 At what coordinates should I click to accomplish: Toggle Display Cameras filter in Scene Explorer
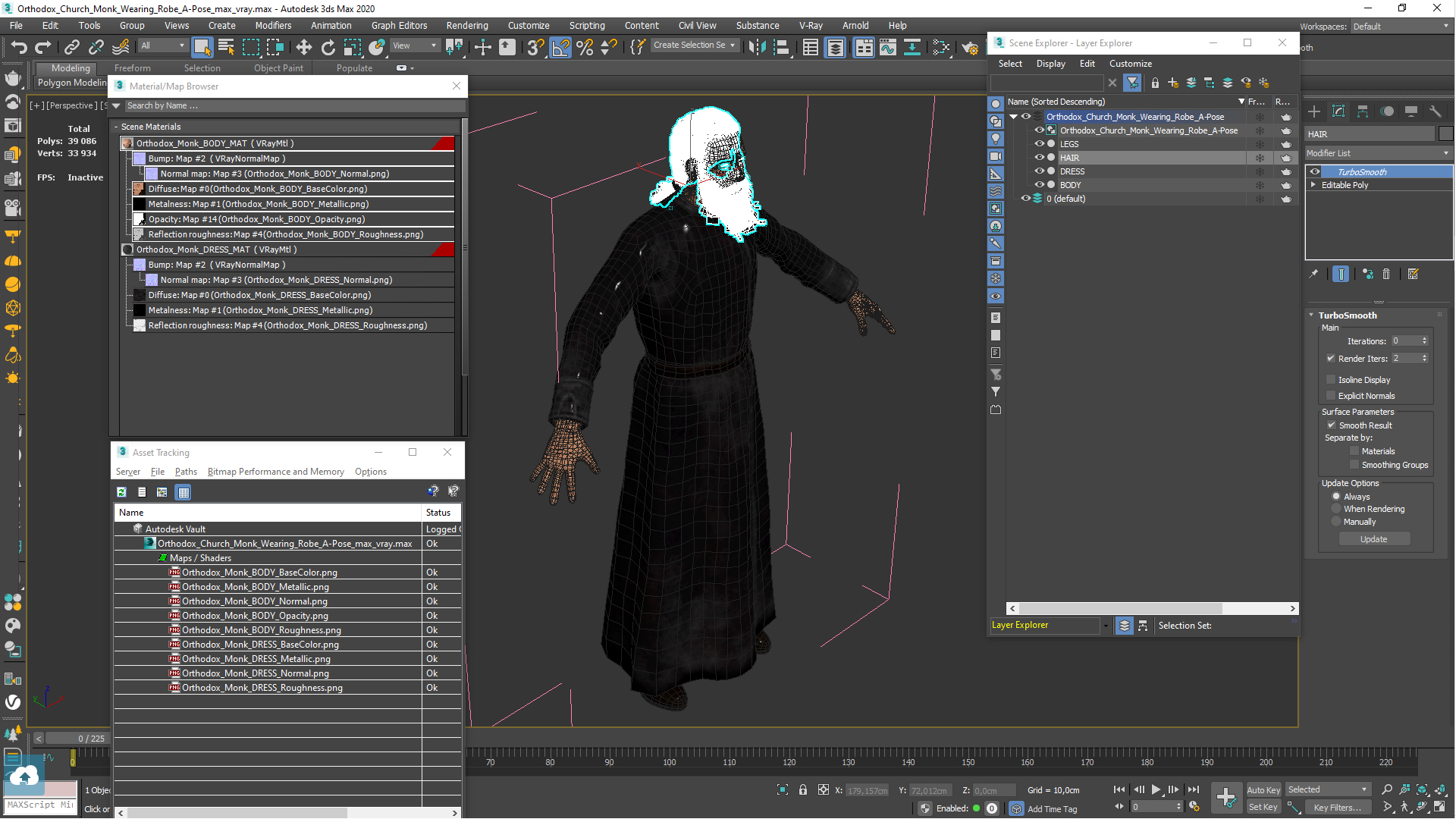[x=996, y=156]
